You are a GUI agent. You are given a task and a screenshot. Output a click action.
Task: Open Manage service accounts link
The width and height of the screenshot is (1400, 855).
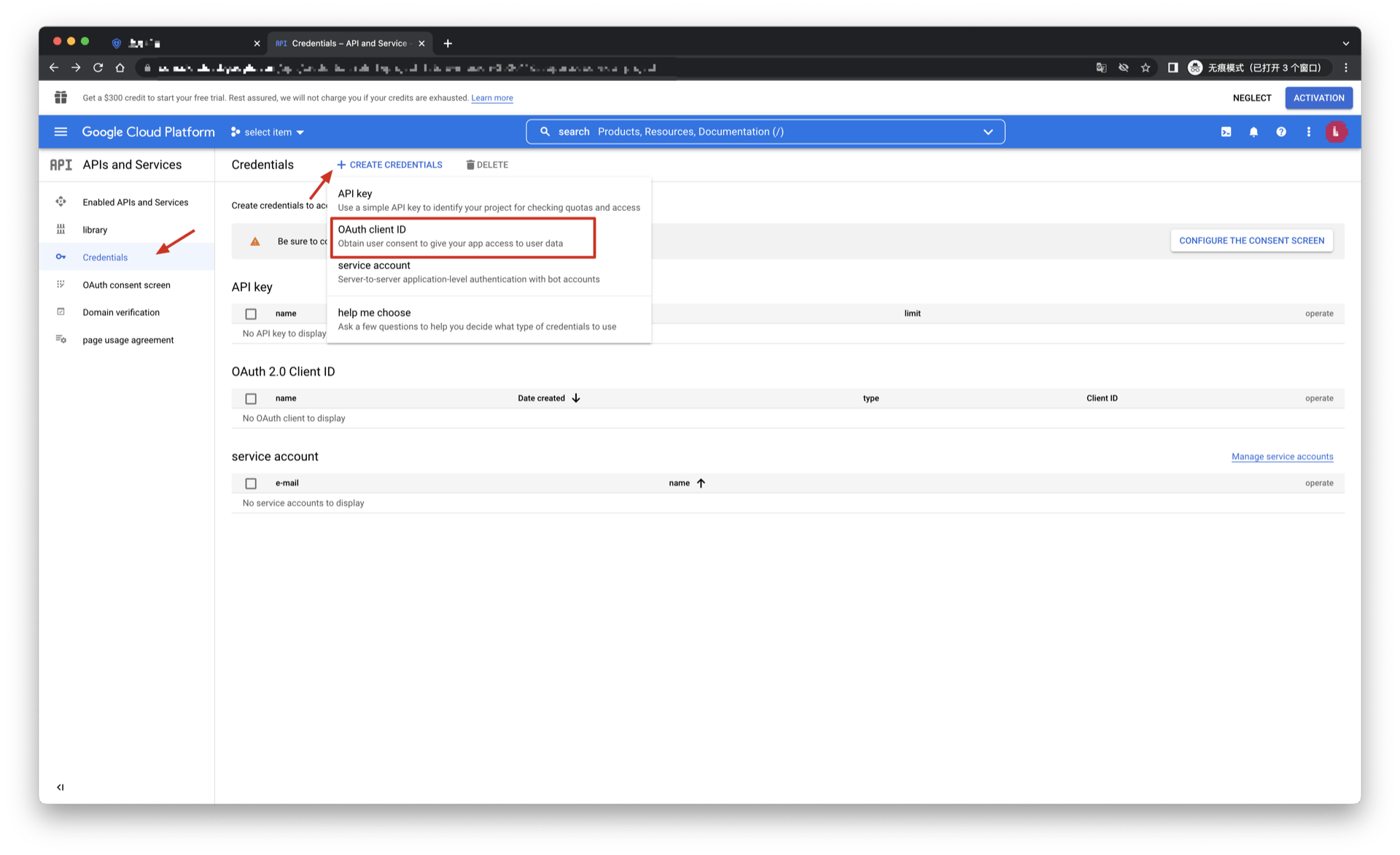pos(1282,457)
